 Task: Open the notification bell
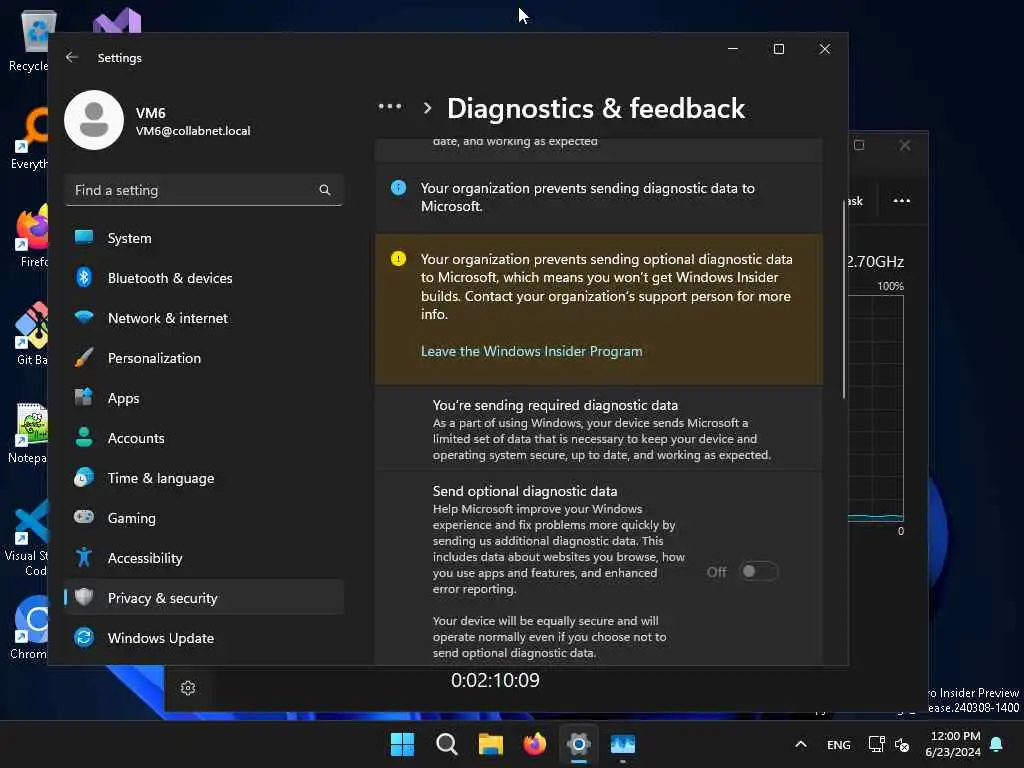click(x=997, y=744)
